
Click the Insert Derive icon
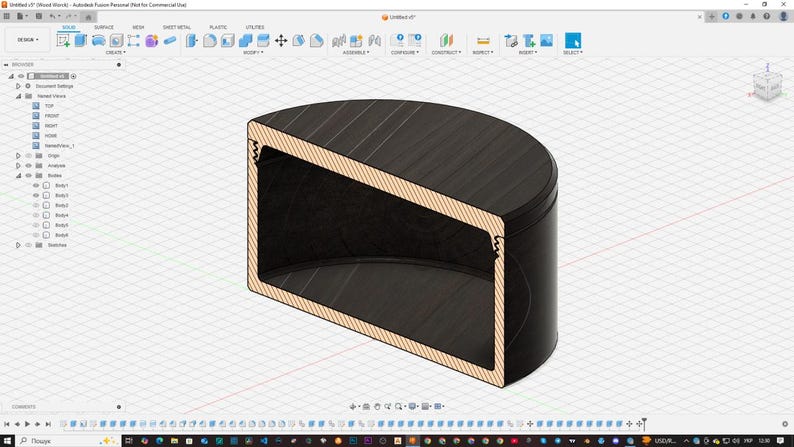511,40
